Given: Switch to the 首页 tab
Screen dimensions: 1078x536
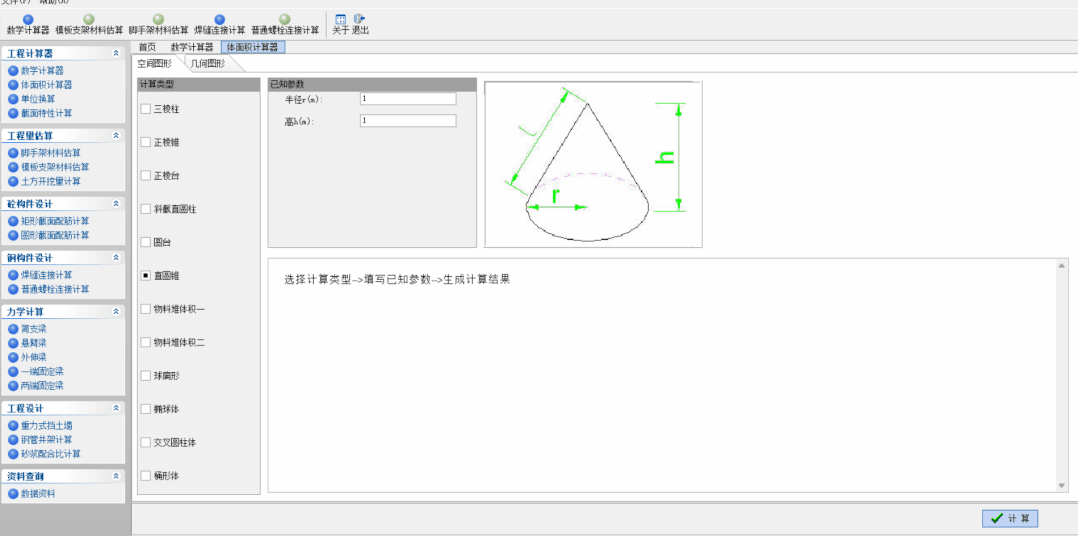Looking at the screenshot, I should click(147, 47).
